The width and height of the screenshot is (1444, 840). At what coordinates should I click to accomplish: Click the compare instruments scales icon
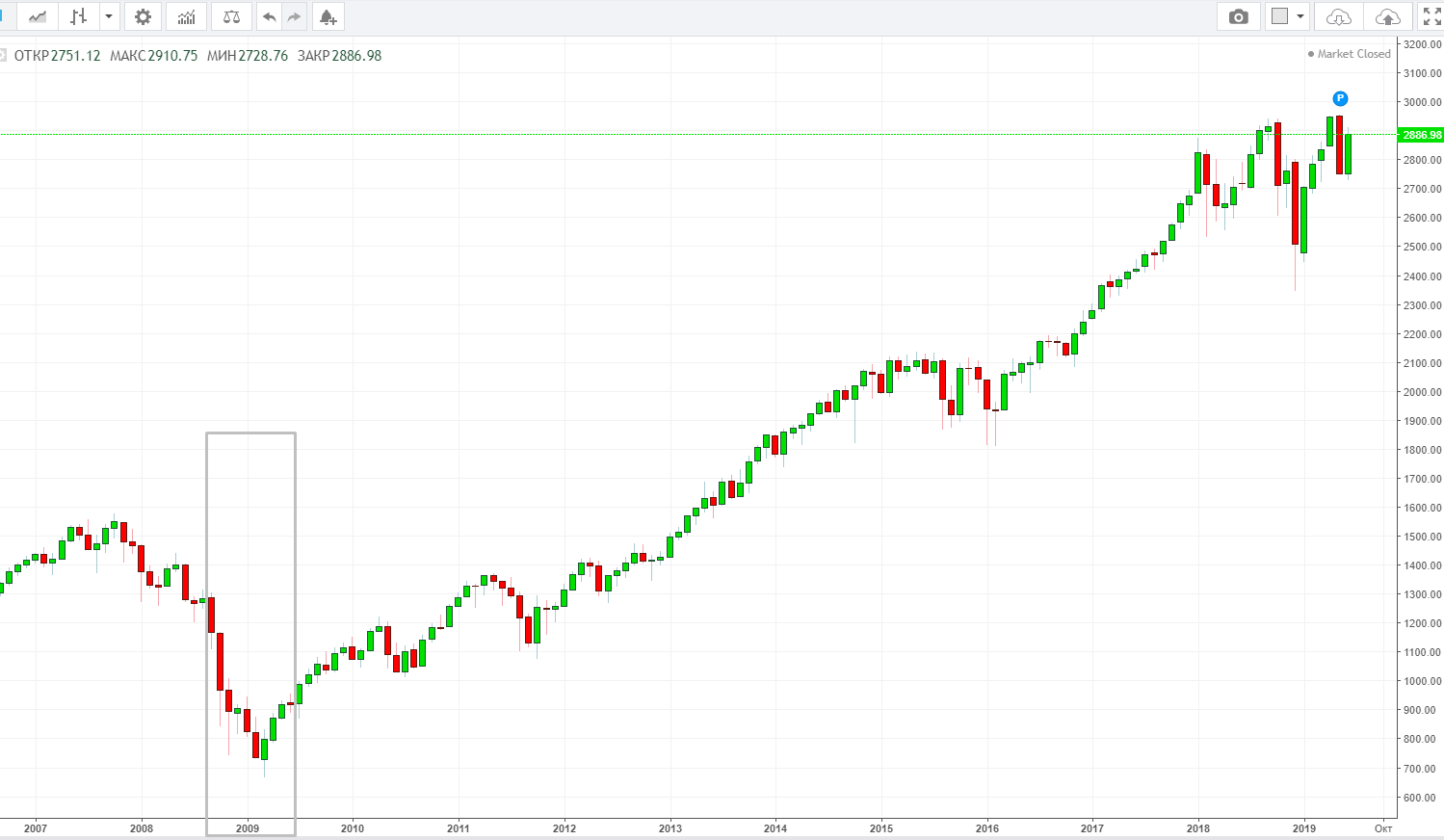231,16
